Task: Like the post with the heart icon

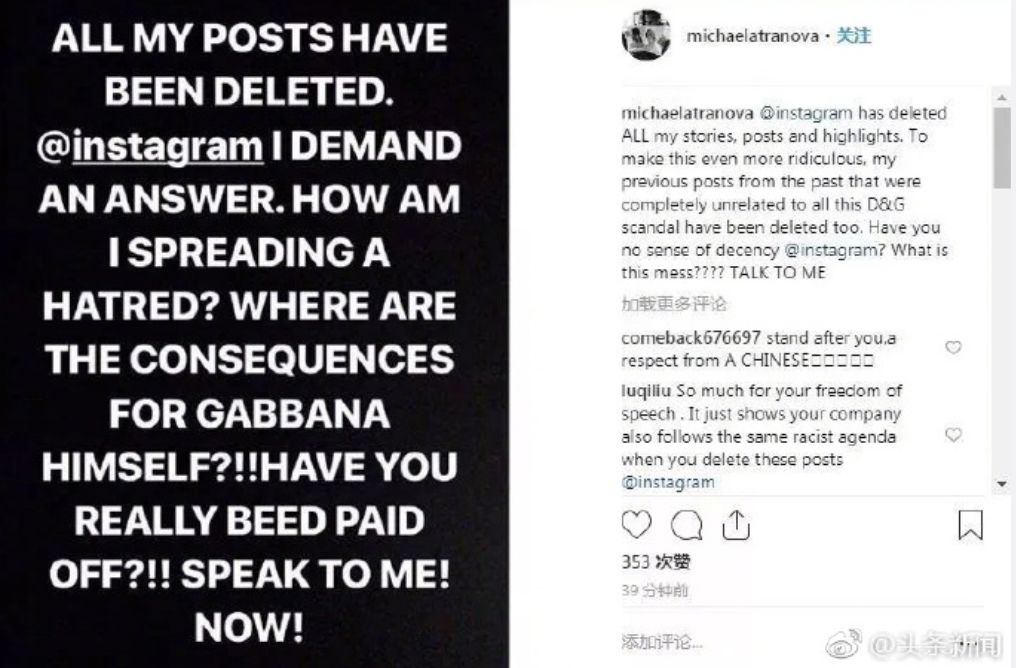Action: (636, 525)
